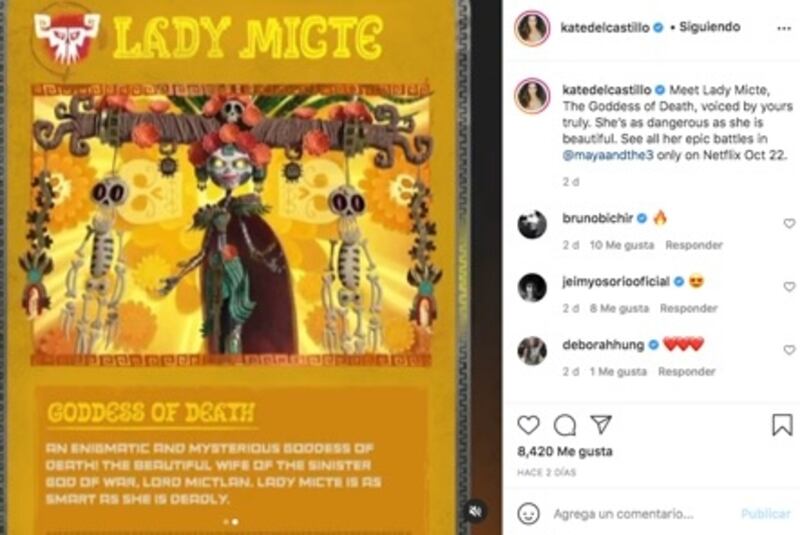Like brunobichir's comment

[x=789, y=223]
